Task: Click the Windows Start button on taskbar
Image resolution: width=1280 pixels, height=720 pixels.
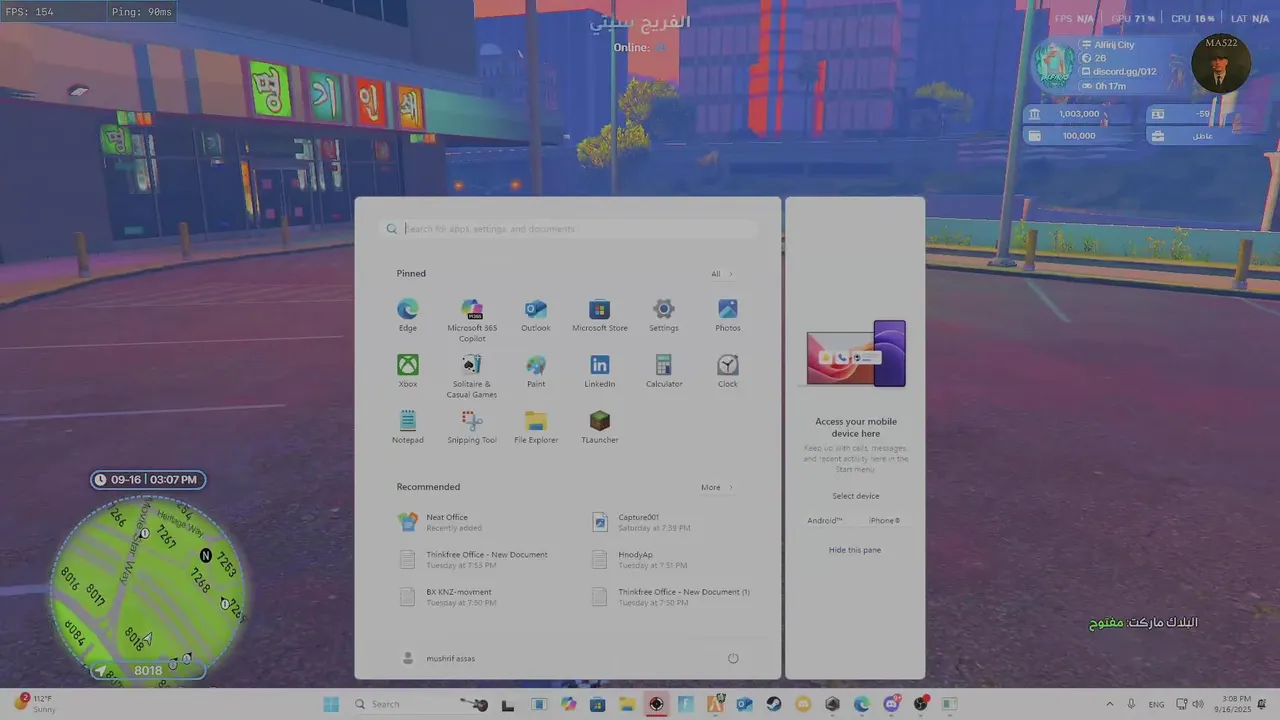Action: tap(331, 704)
